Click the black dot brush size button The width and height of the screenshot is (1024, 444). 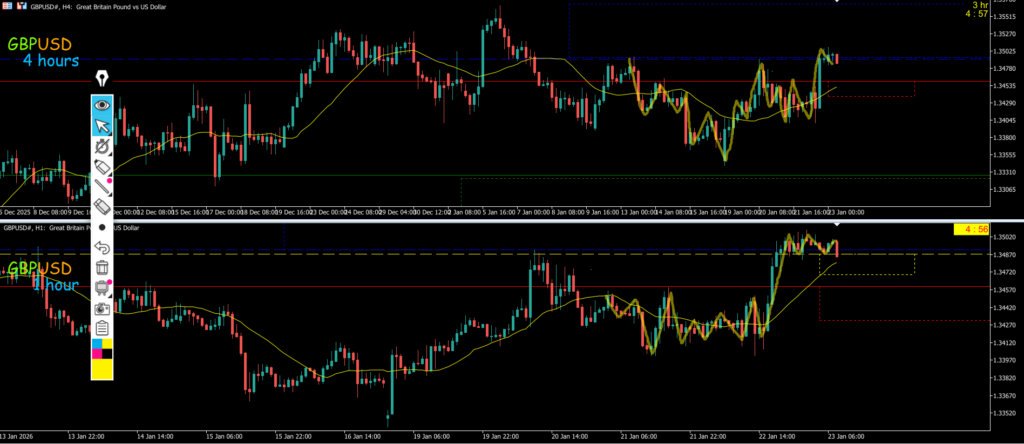click(101, 226)
